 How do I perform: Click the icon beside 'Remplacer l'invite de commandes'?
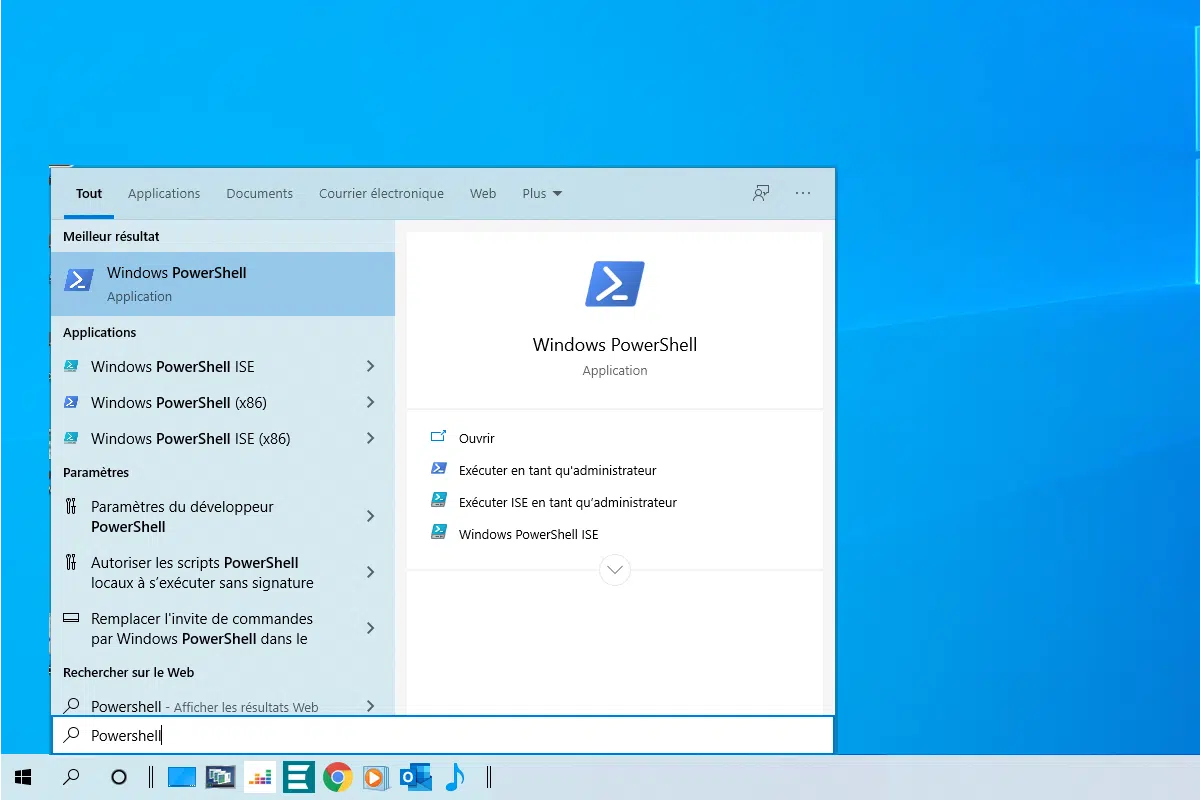click(x=71, y=618)
